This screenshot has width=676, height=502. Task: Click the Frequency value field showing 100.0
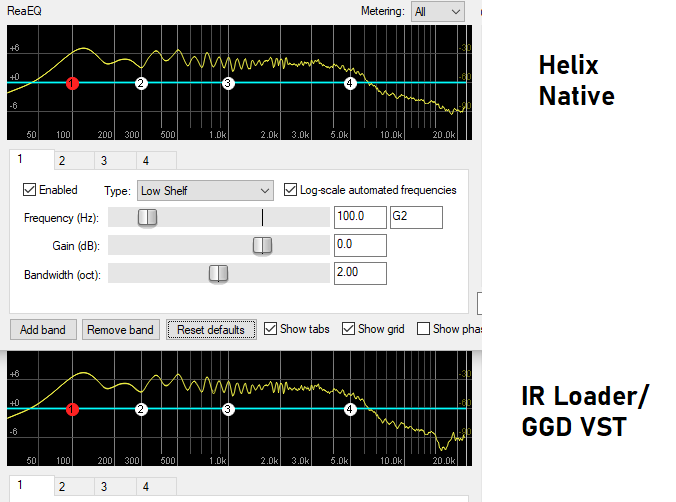360,217
